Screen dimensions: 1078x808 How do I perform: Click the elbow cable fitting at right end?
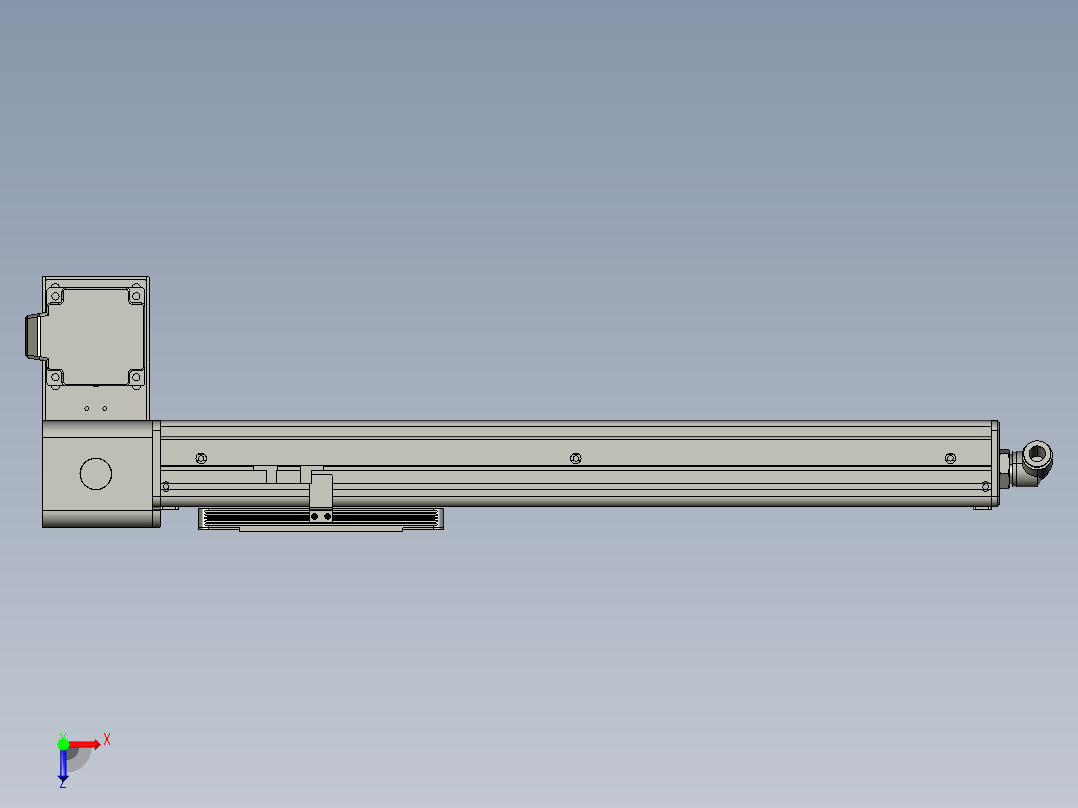(x=1034, y=463)
